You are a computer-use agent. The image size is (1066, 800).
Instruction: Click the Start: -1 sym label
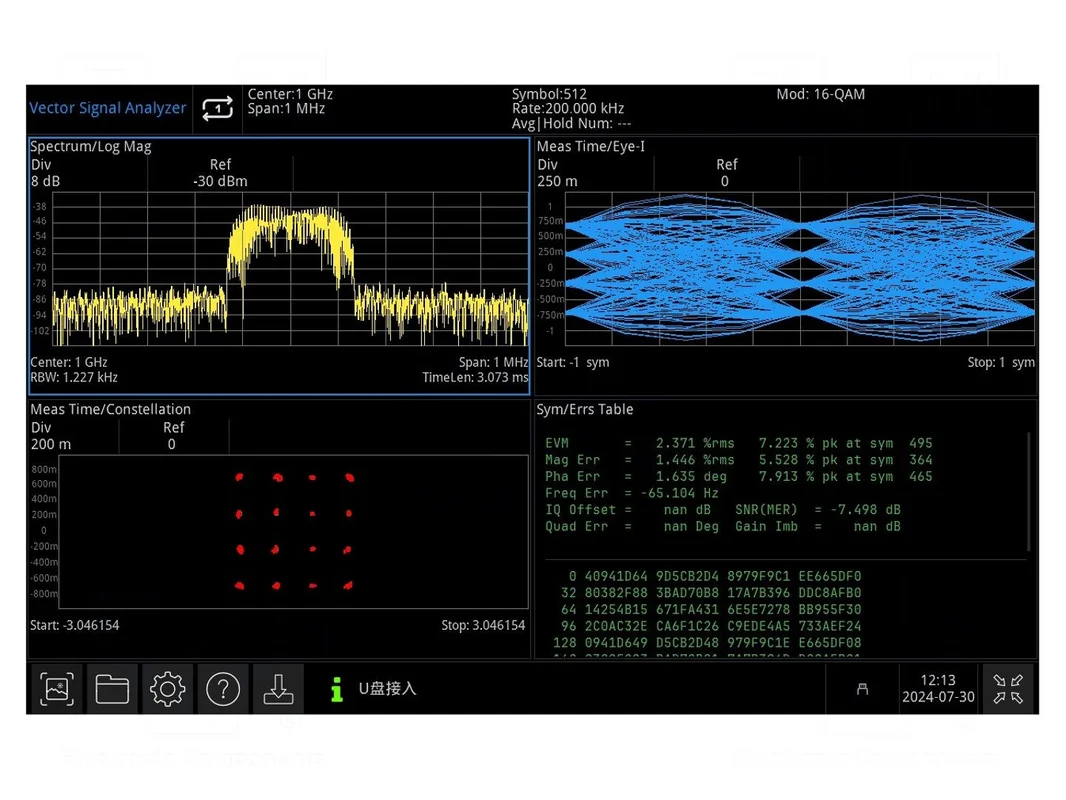pyautogui.click(x=572, y=362)
